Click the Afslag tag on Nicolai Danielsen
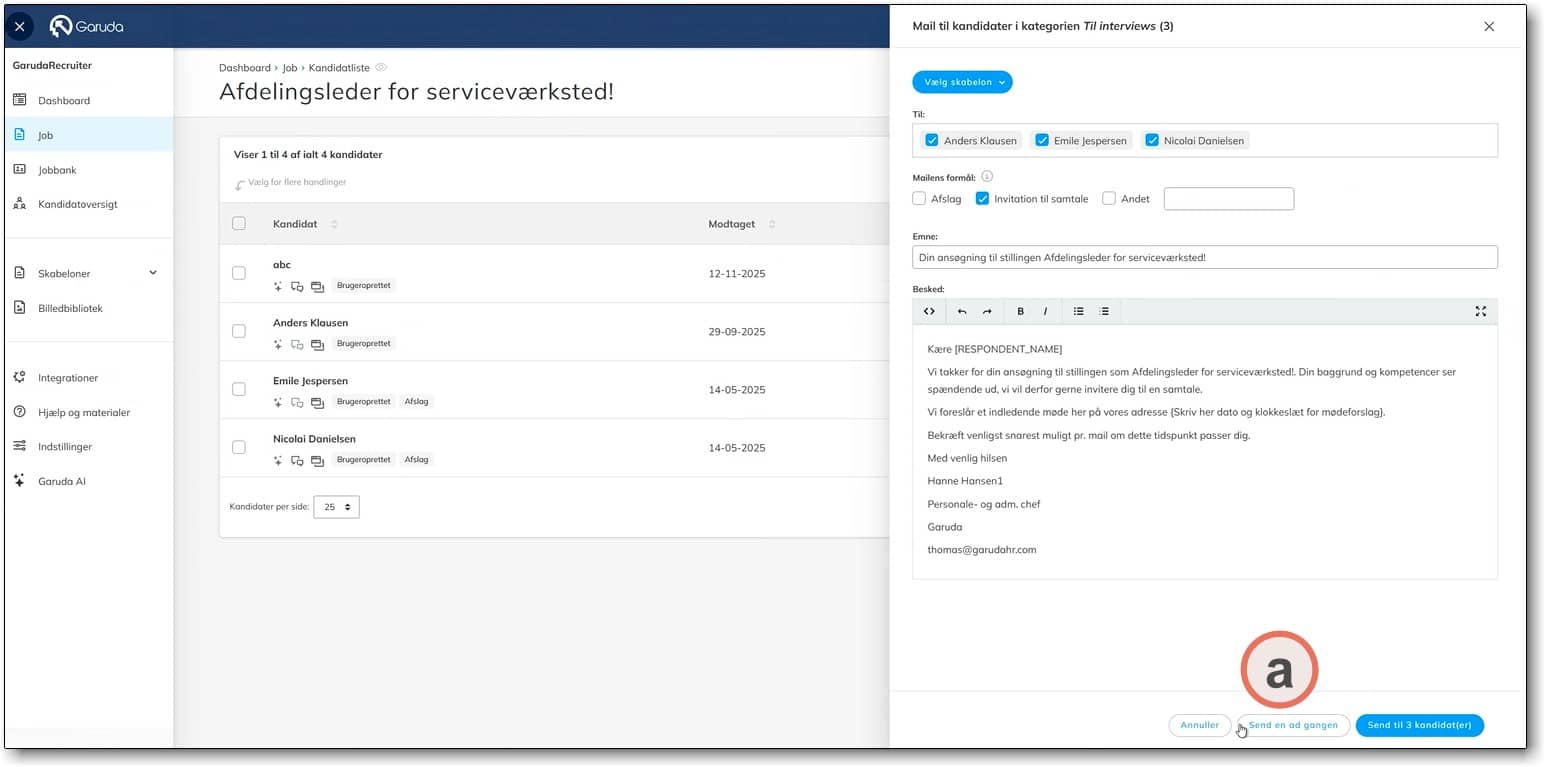The image size is (1545, 767). tap(416, 460)
